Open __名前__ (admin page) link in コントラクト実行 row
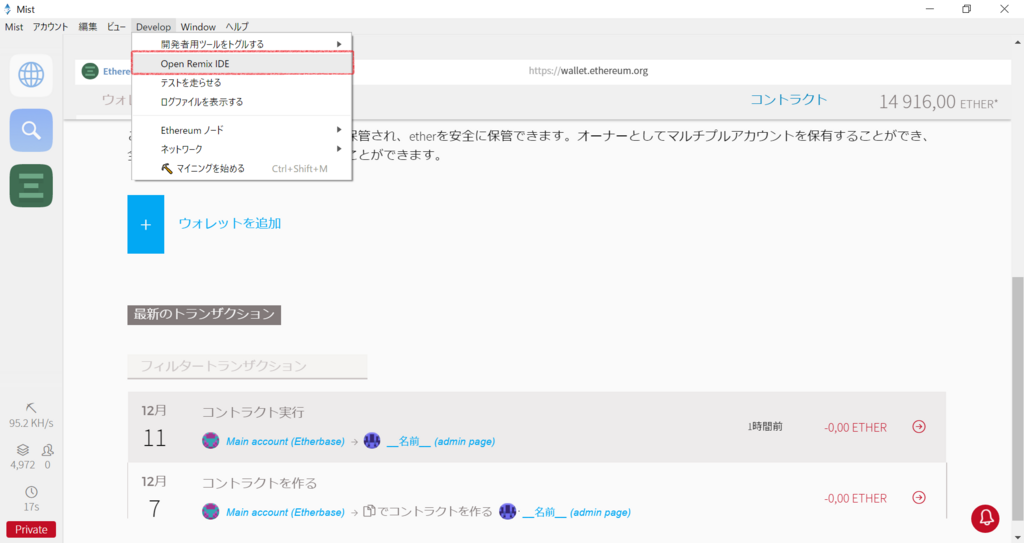1024x543 pixels. click(x=441, y=442)
